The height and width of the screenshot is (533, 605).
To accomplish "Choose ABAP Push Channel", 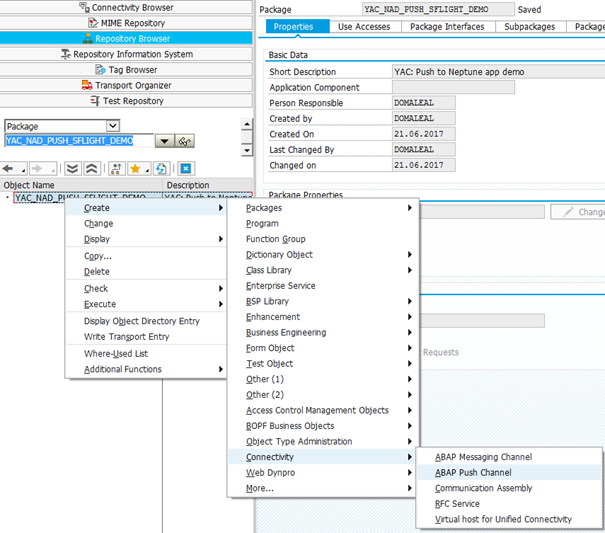I will [x=509, y=472].
